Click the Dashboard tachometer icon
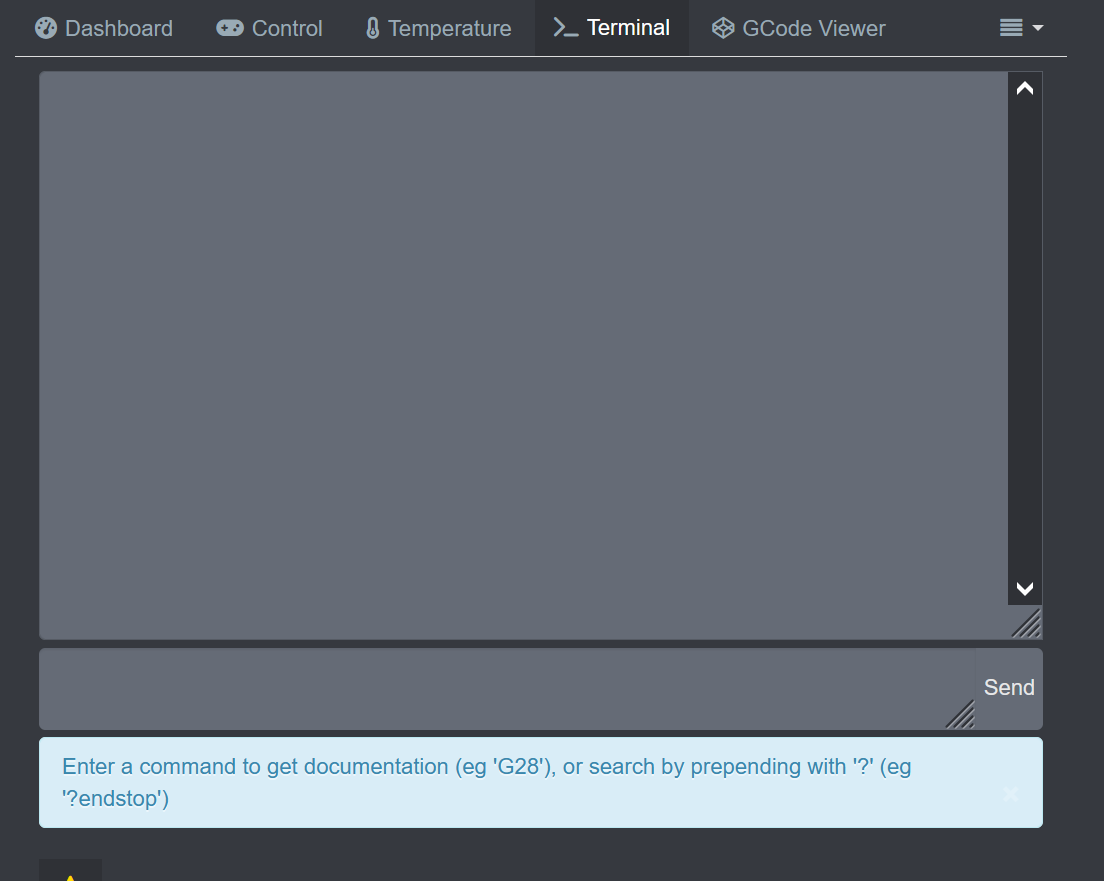This screenshot has height=881, width=1104. pos(45,28)
